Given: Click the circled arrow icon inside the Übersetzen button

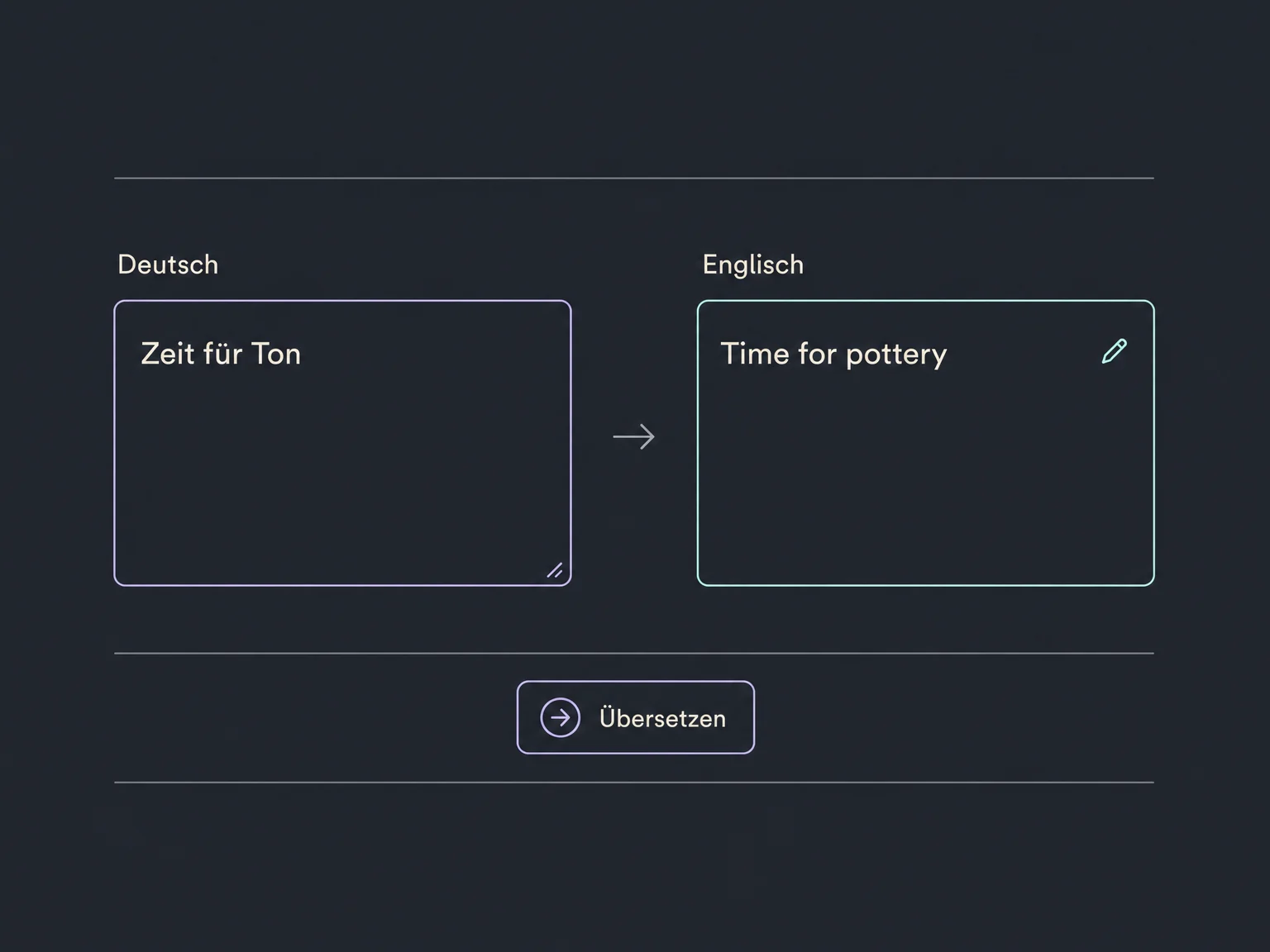Looking at the screenshot, I should coord(561,717).
